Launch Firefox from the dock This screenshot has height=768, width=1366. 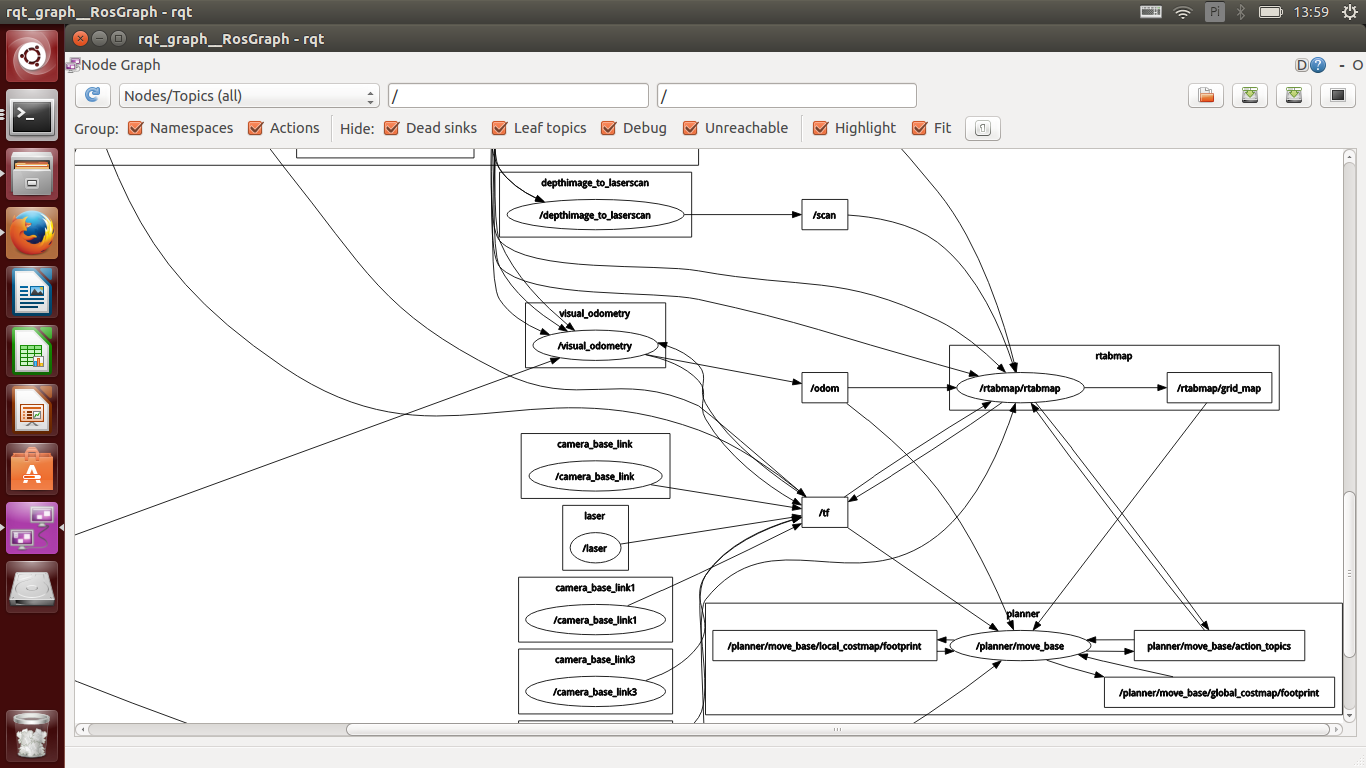click(33, 233)
